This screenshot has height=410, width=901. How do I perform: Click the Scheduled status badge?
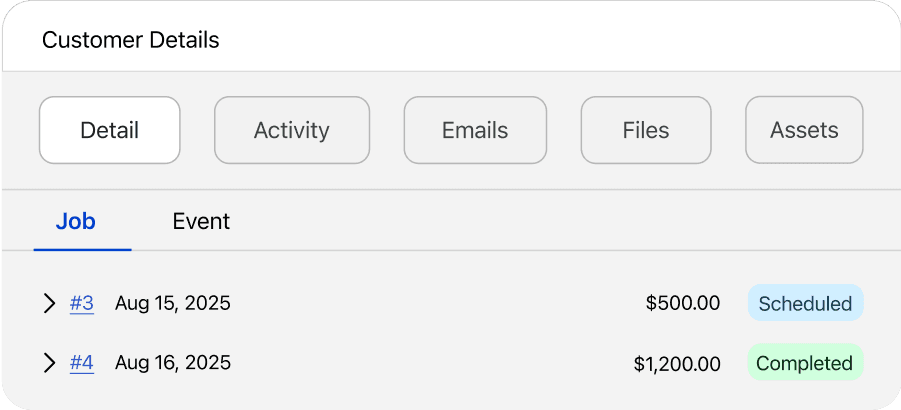tap(805, 303)
